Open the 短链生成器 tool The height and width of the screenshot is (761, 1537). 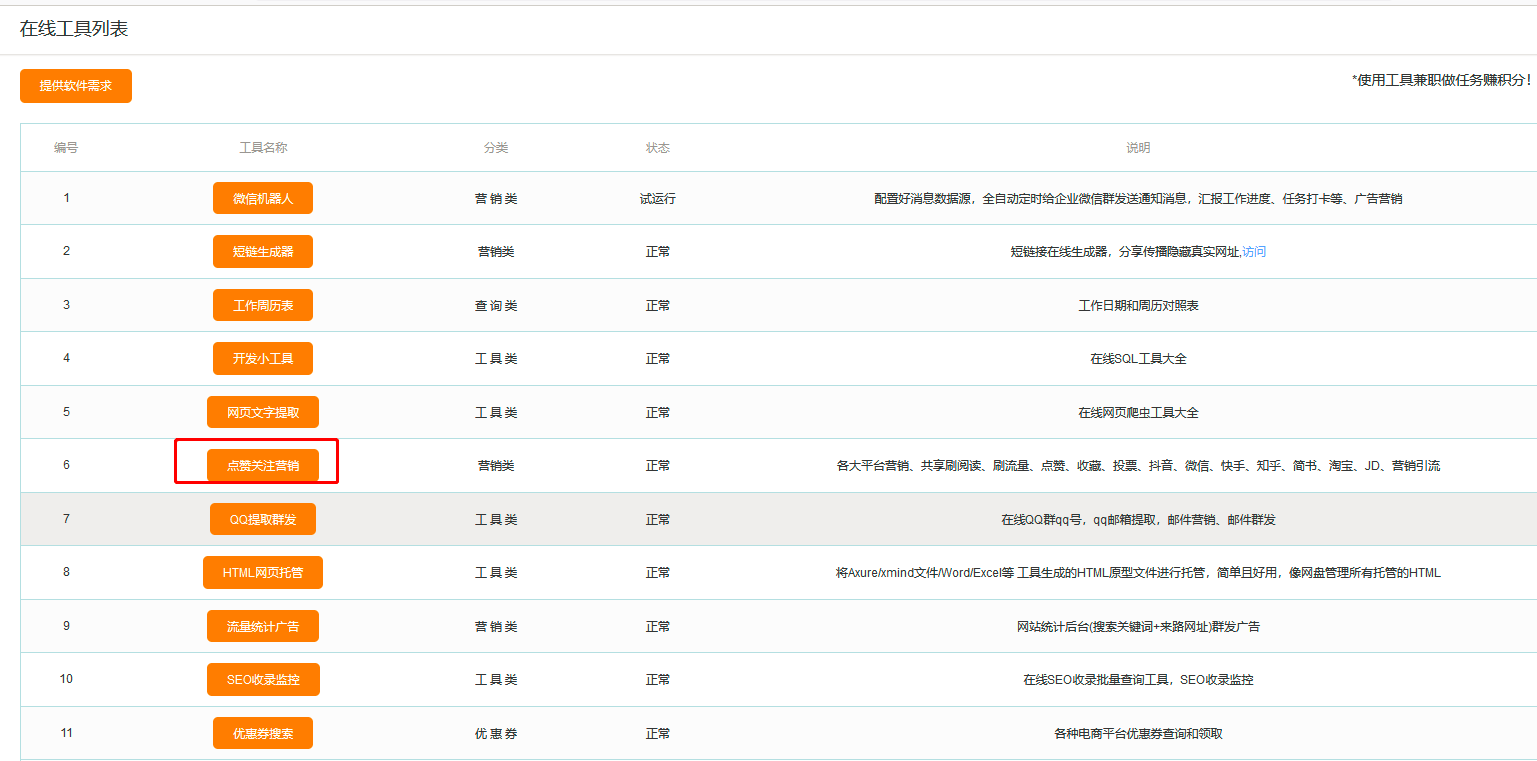(262, 251)
